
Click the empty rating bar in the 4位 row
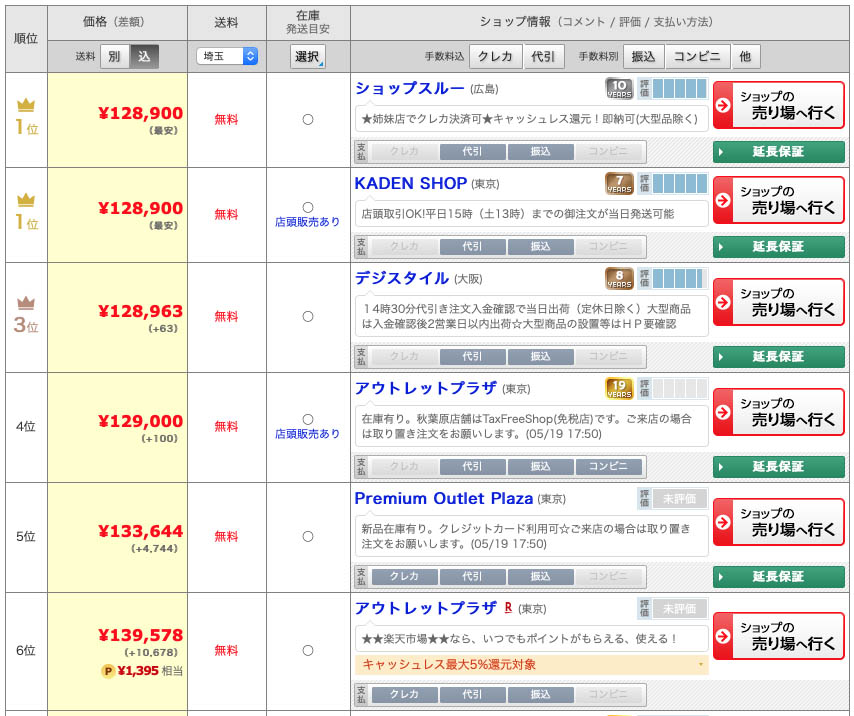[679, 388]
